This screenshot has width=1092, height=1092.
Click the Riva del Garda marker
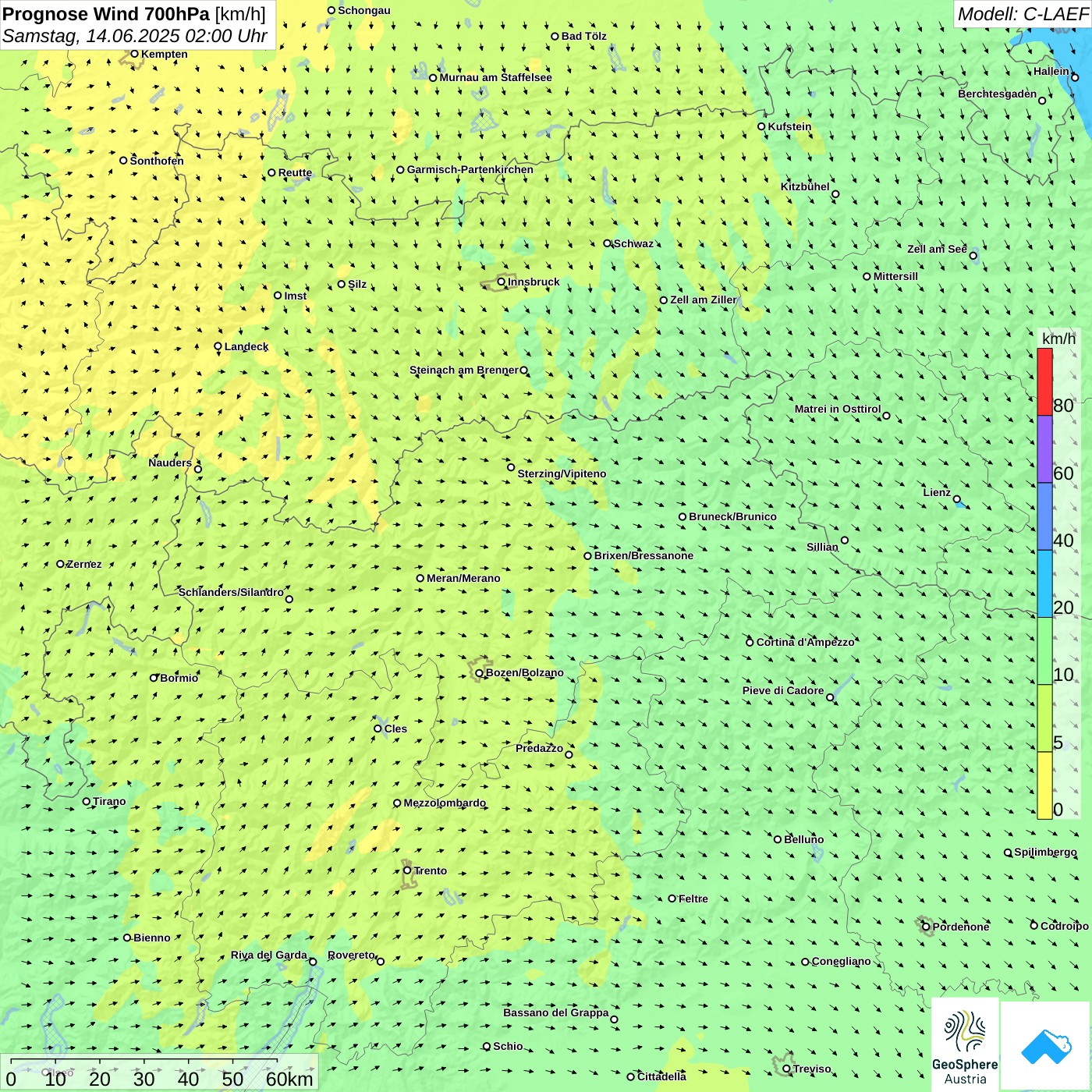313,962
